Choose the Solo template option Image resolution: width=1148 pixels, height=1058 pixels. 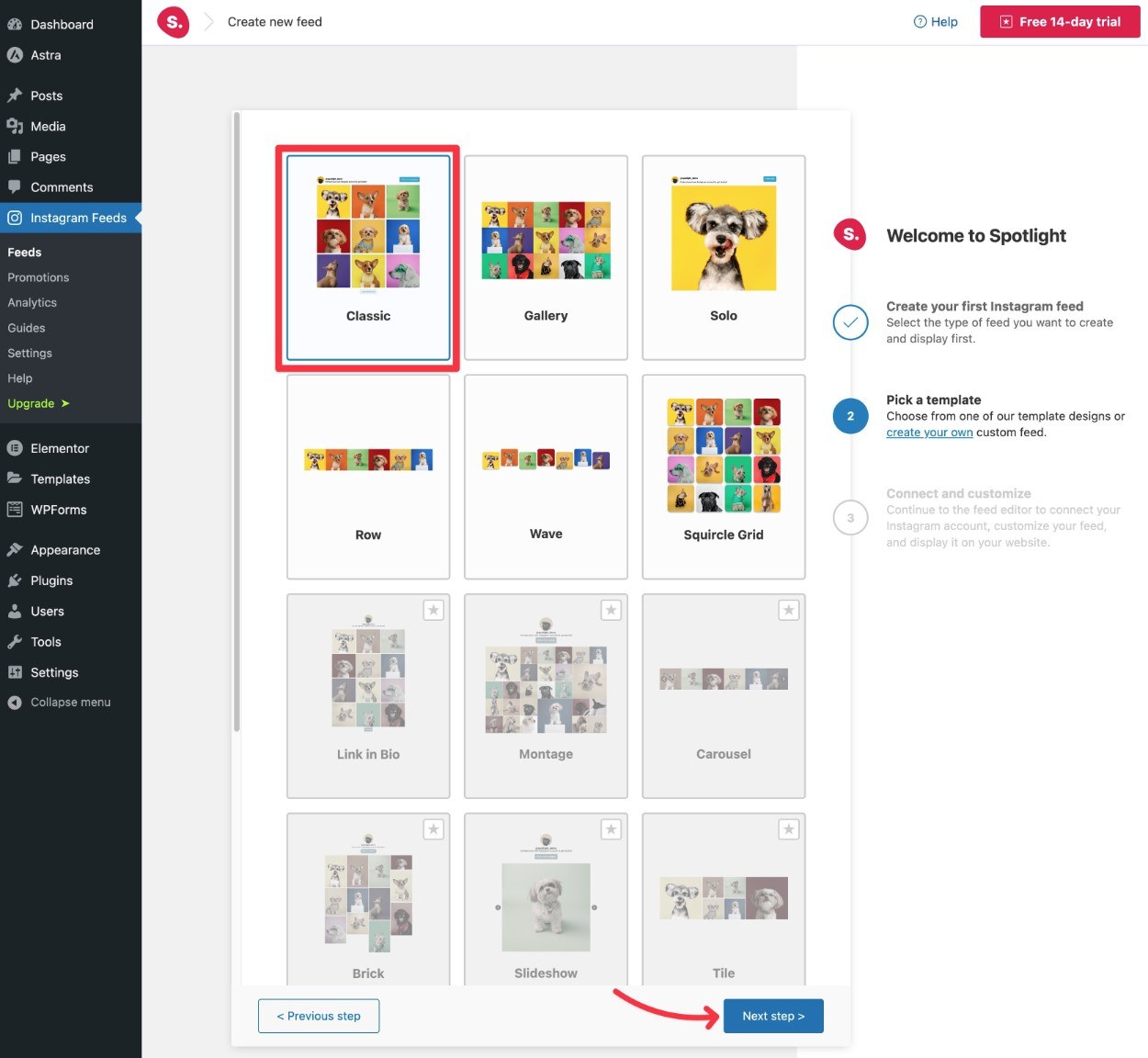[x=724, y=258]
